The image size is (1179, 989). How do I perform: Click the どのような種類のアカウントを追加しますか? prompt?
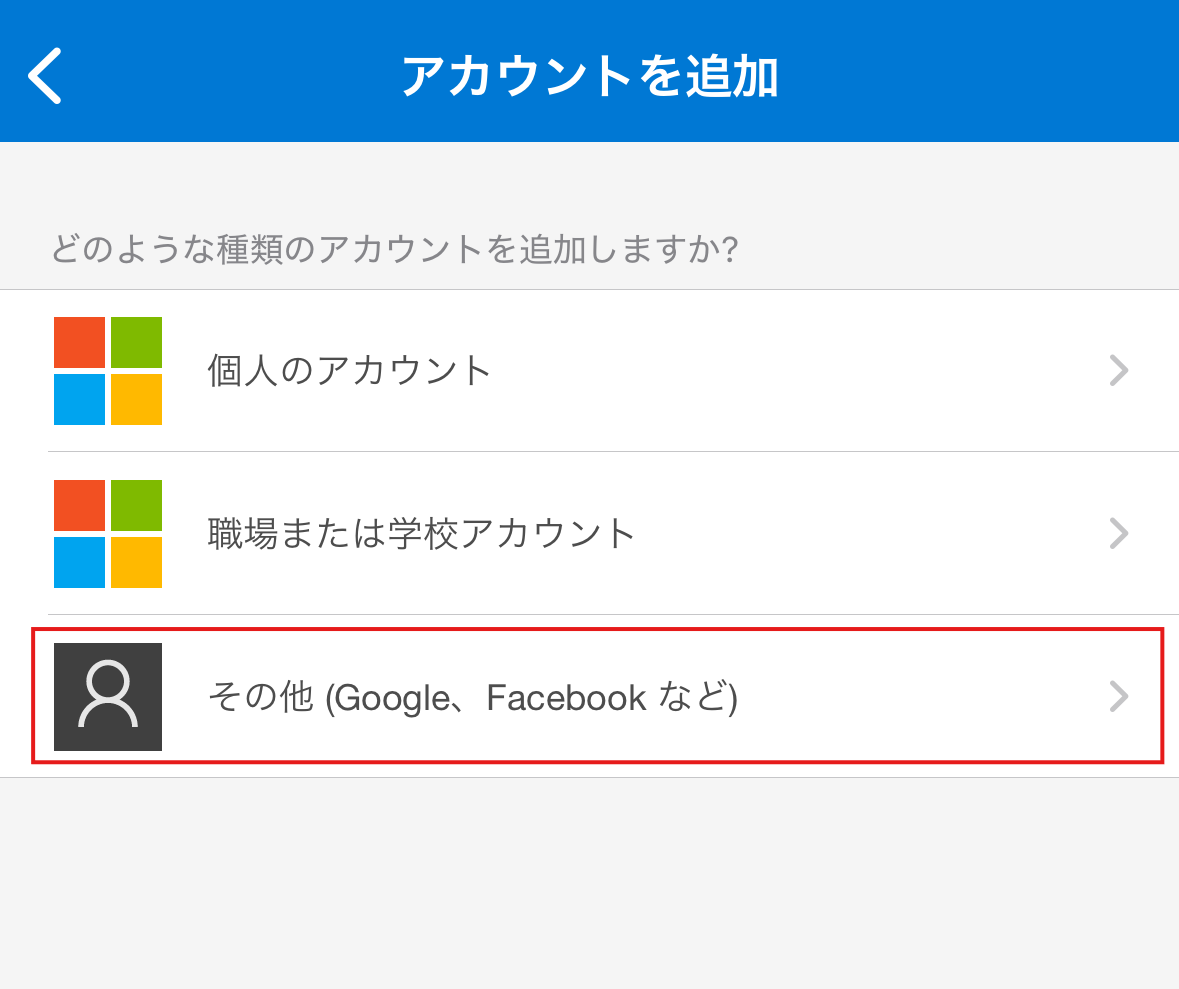pos(395,248)
